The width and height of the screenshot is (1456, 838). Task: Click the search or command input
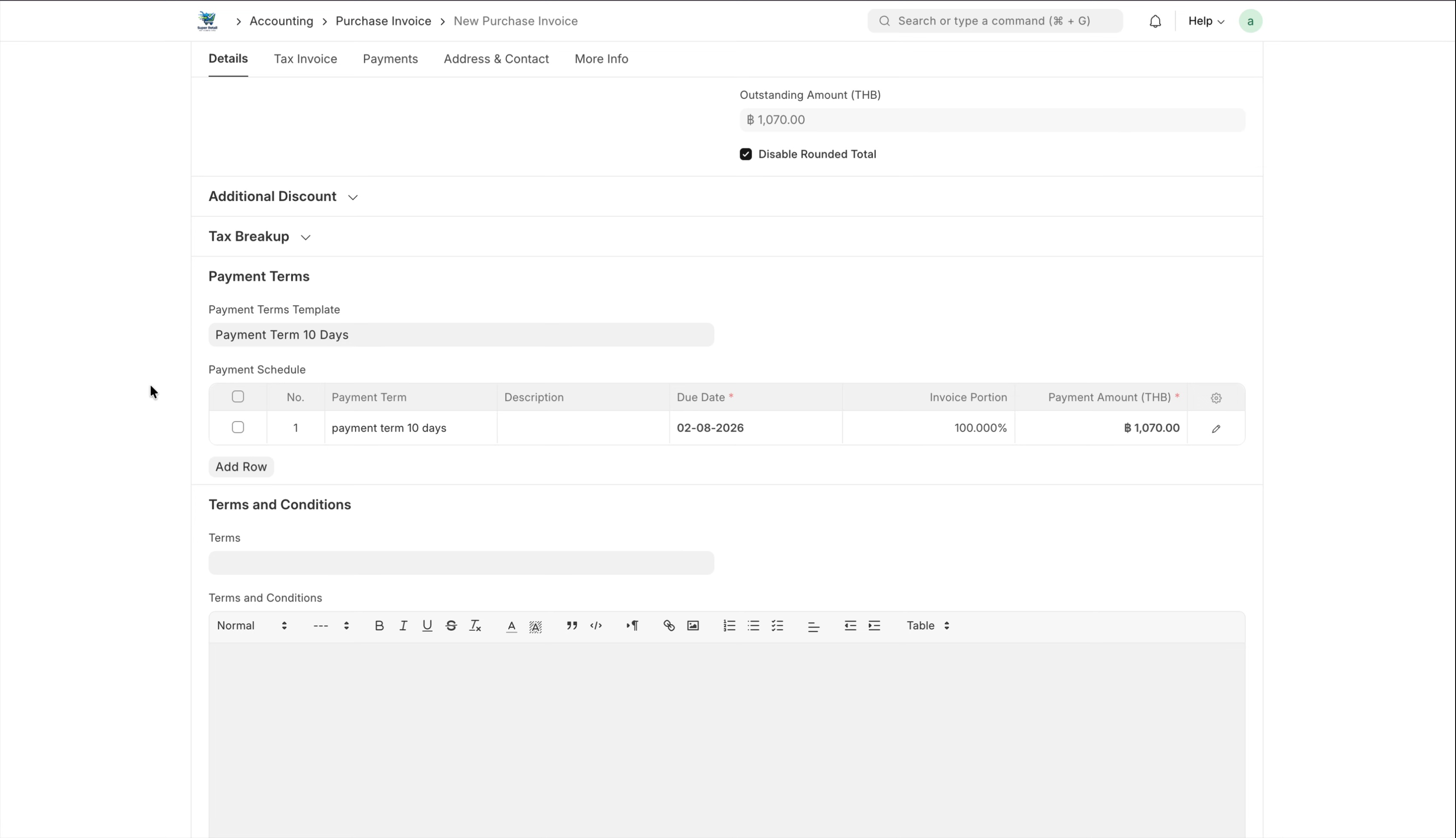(995, 21)
